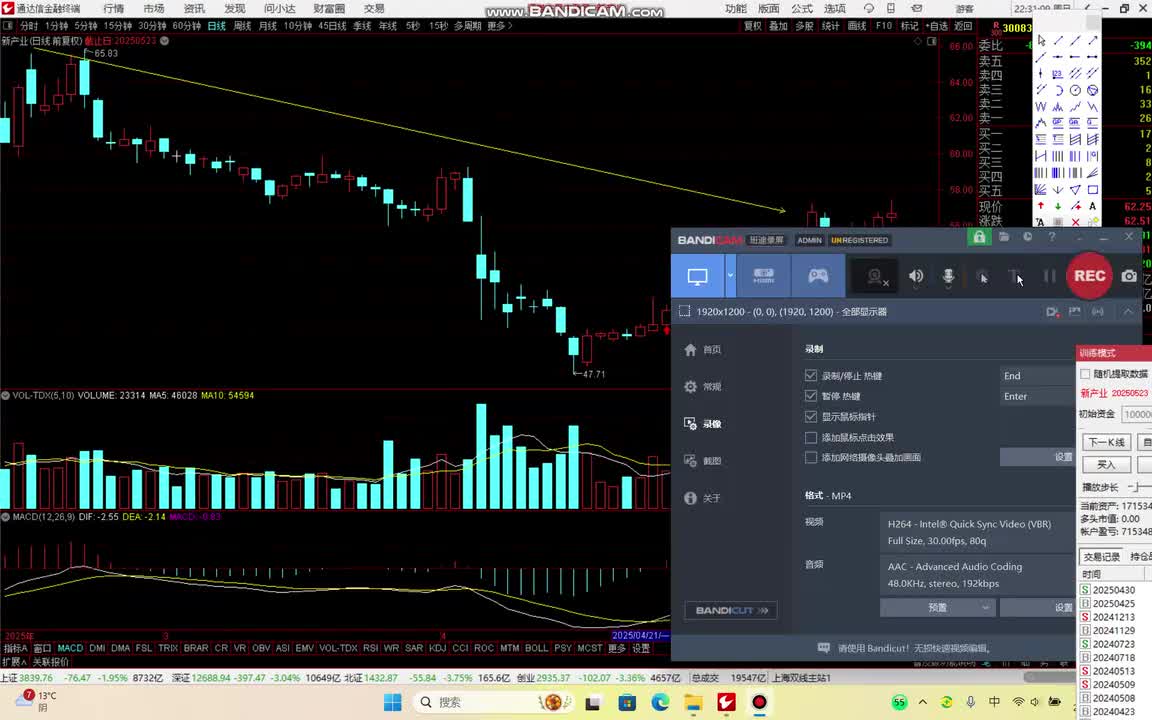1152x720 pixels.
Task: Open Microsoft Edge from taskbar
Action: click(660, 702)
